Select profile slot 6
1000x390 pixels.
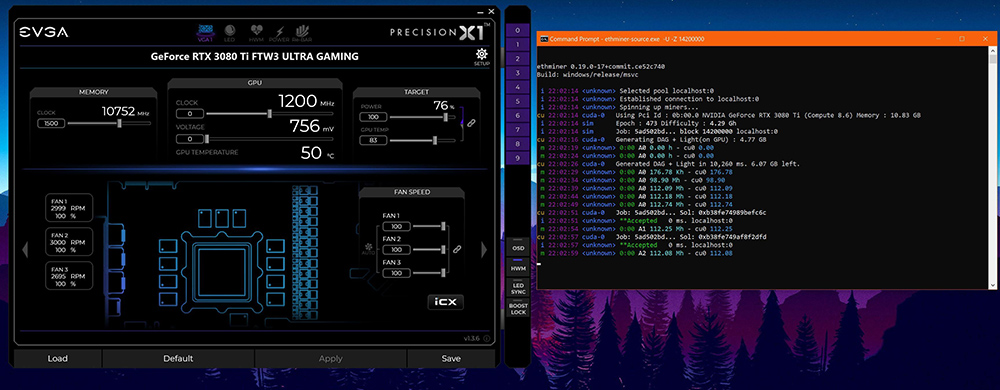pos(518,115)
